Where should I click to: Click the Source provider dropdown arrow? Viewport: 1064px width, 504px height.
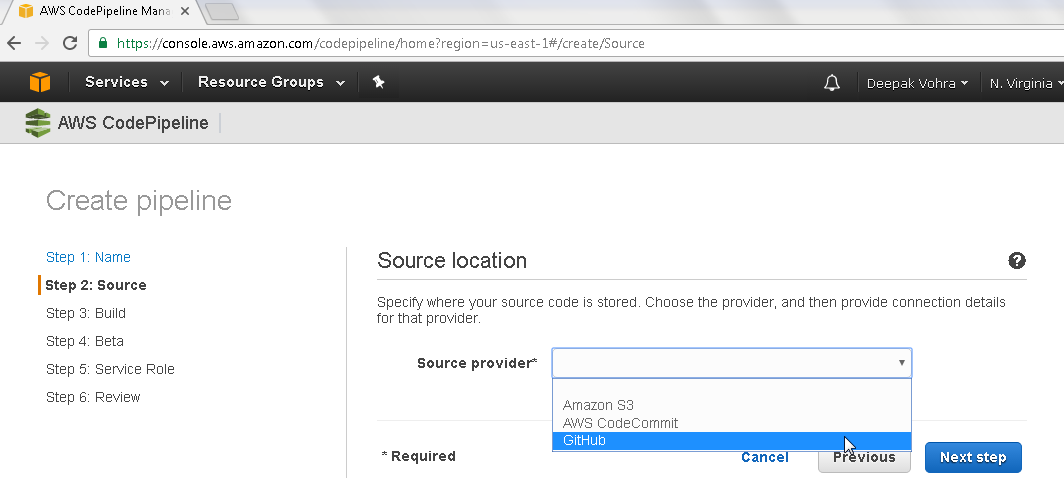[x=901, y=363]
